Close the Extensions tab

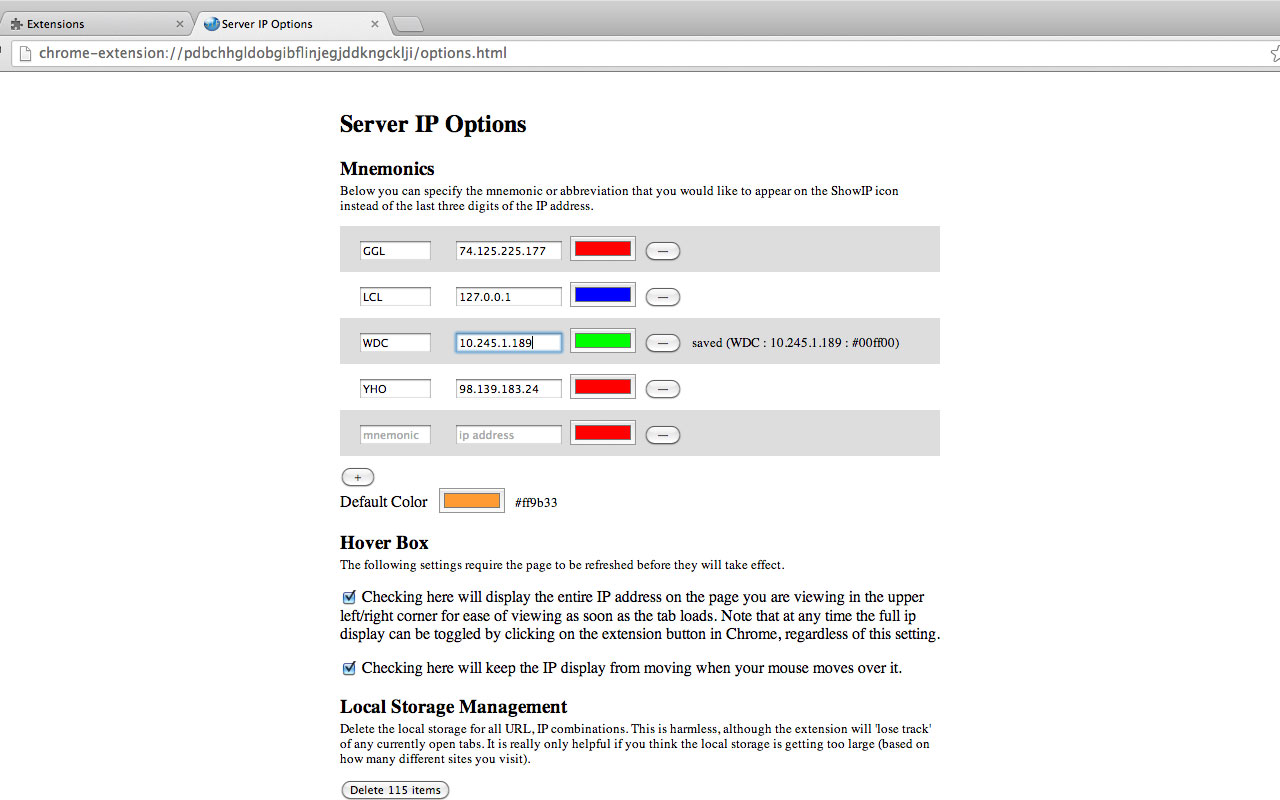[x=180, y=24]
